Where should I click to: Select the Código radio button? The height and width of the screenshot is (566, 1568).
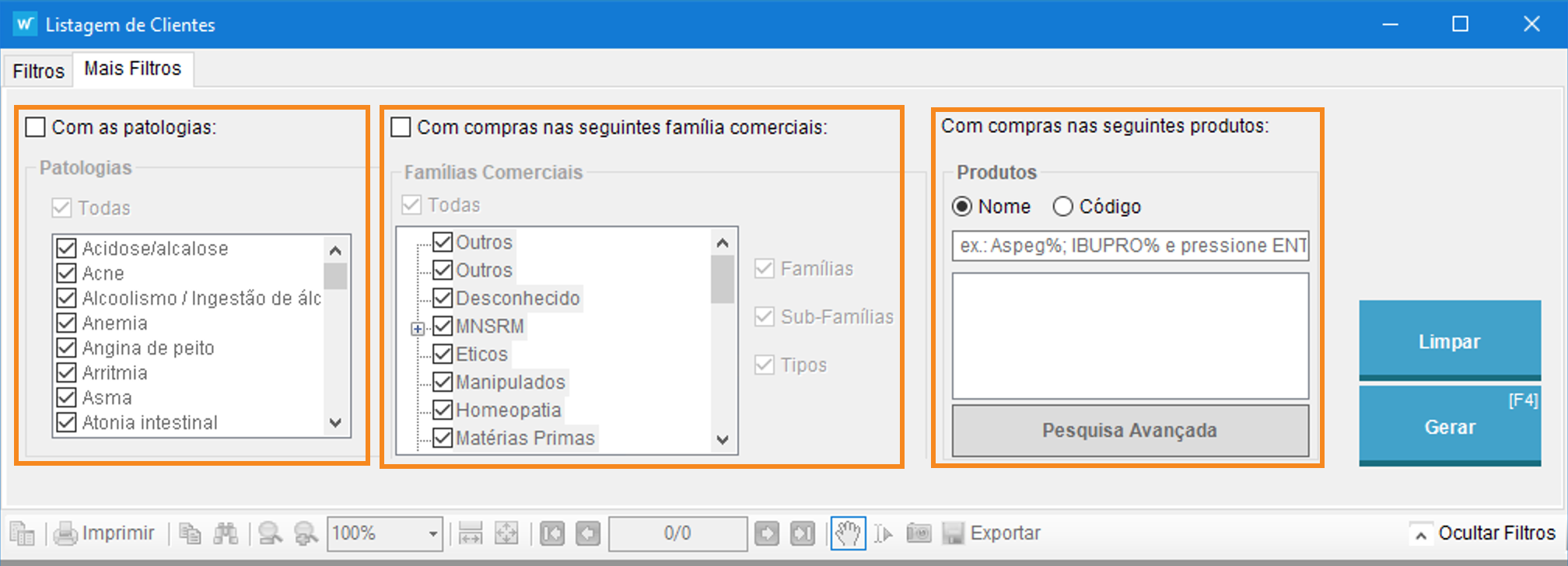[1063, 207]
